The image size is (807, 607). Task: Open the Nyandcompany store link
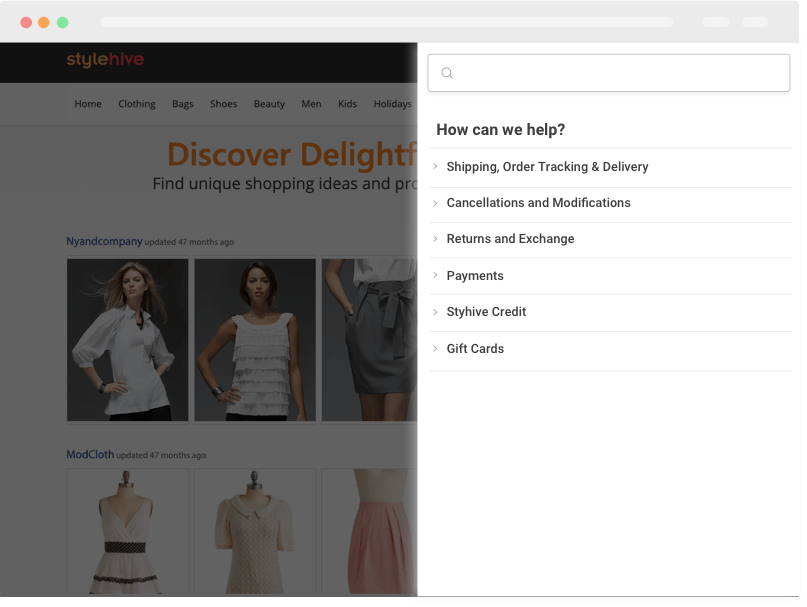[x=104, y=241]
